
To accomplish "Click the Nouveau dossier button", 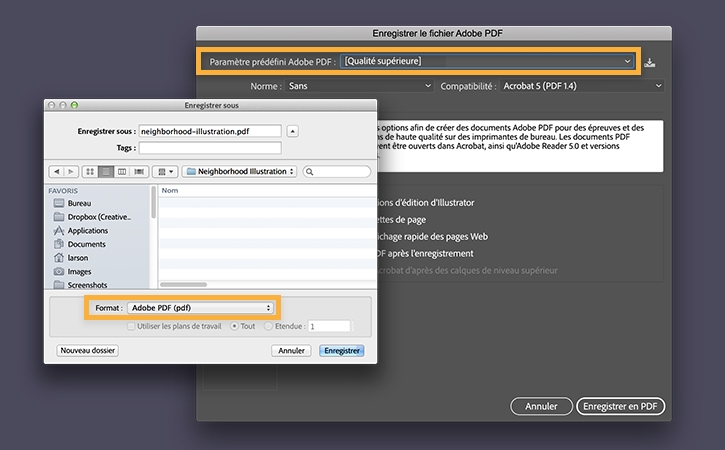I will coord(87,351).
